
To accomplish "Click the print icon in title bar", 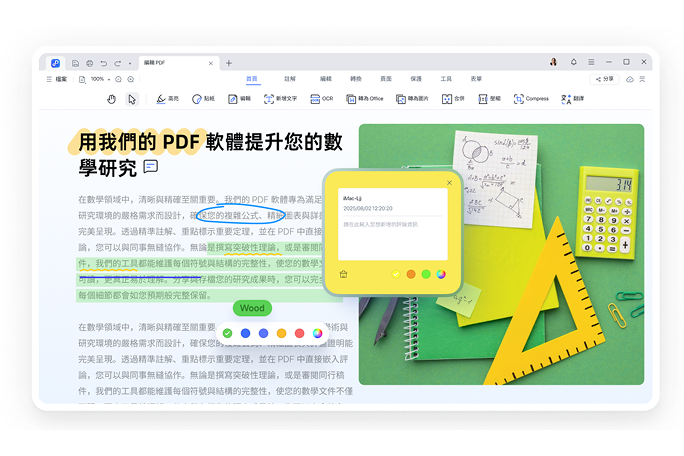I will tap(89, 63).
